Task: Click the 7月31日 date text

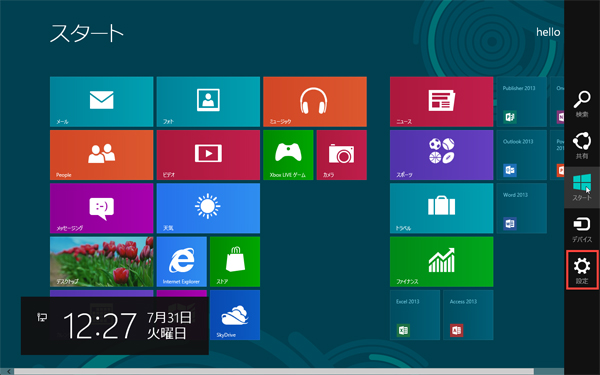Action: [169, 317]
